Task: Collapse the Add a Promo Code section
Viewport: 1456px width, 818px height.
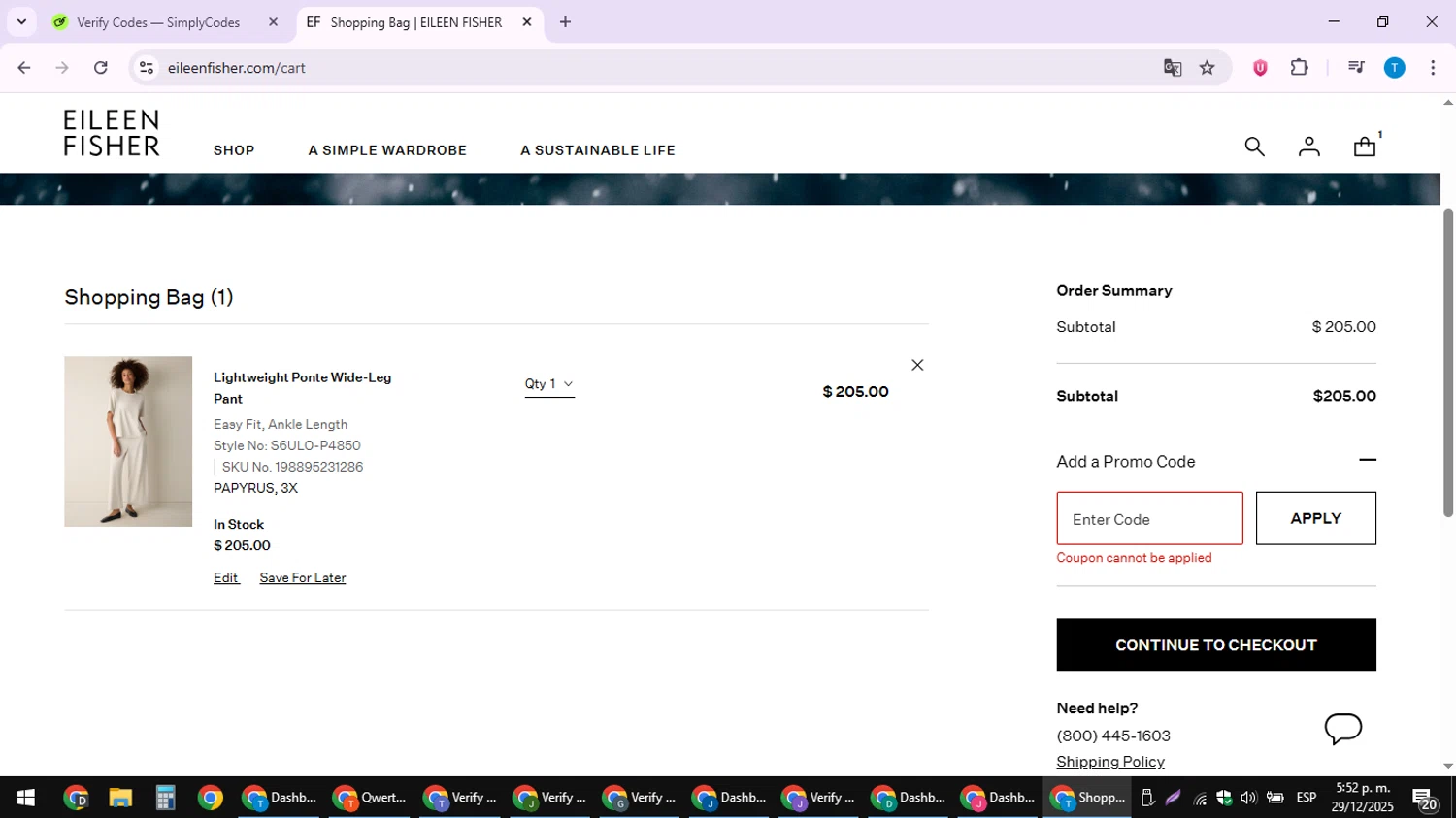Action: tap(1368, 461)
